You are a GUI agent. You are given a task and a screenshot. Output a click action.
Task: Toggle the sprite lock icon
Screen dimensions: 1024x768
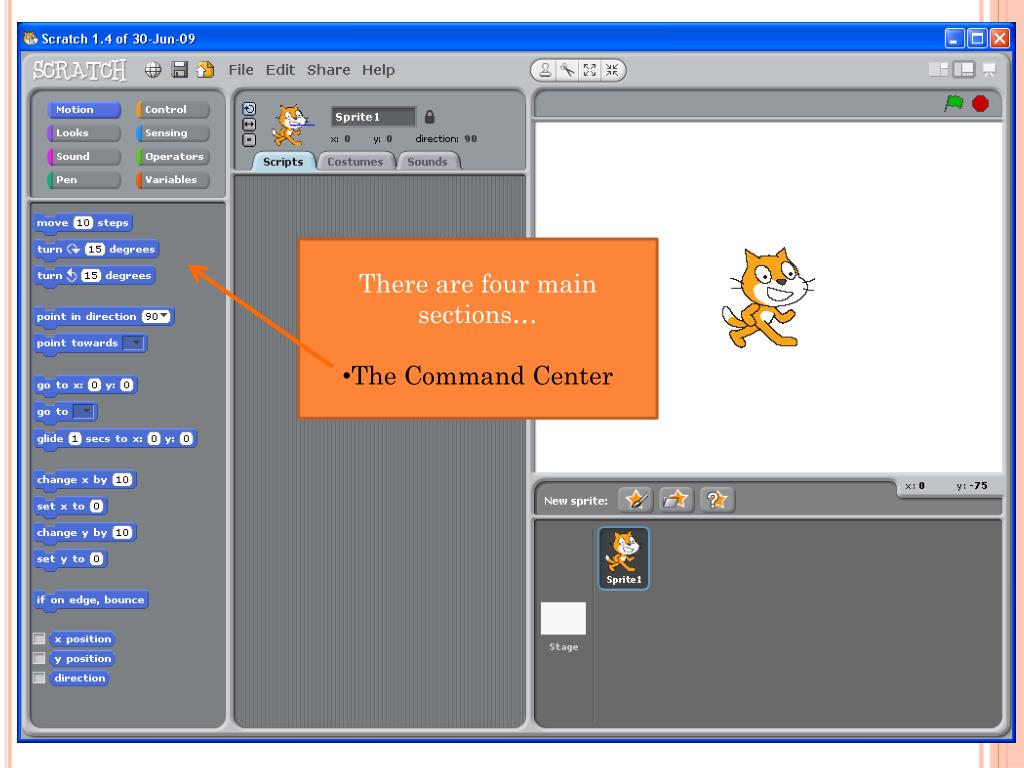coord(429,117)
